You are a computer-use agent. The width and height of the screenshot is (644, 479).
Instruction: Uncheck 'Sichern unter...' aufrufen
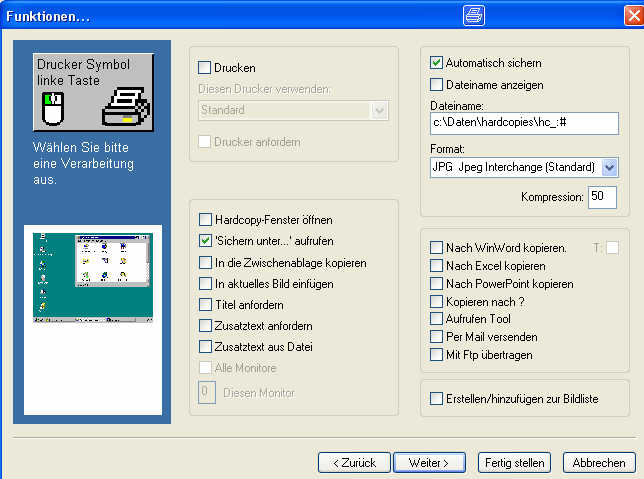205,241
